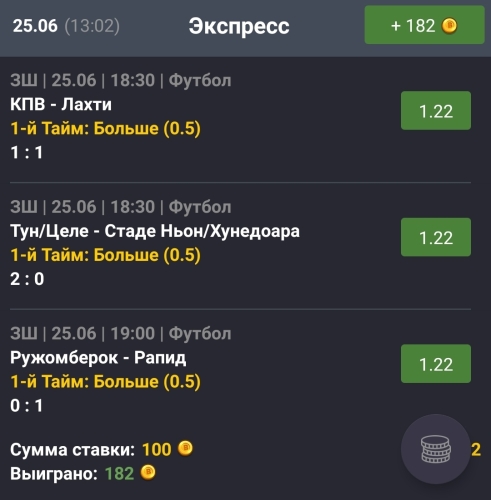Click the Выиграно 182 amount
The height and width of the screenshot is (500, 491).
[119, 473]
